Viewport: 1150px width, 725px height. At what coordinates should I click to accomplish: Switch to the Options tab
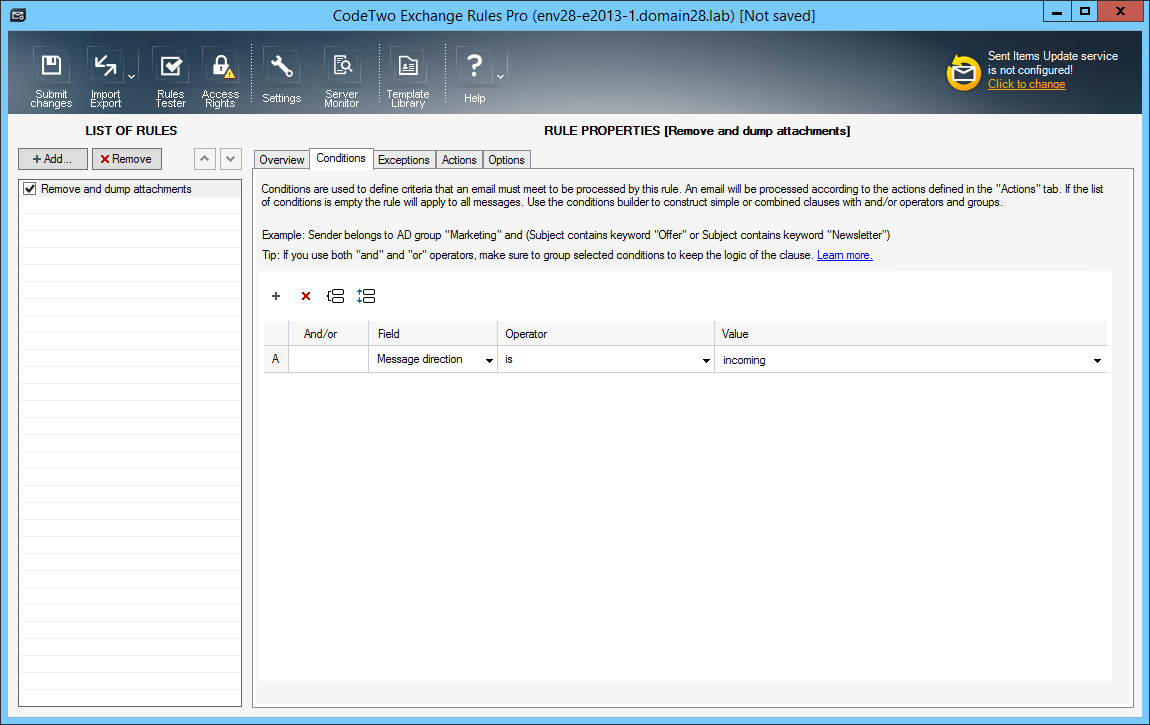(506, 160)
